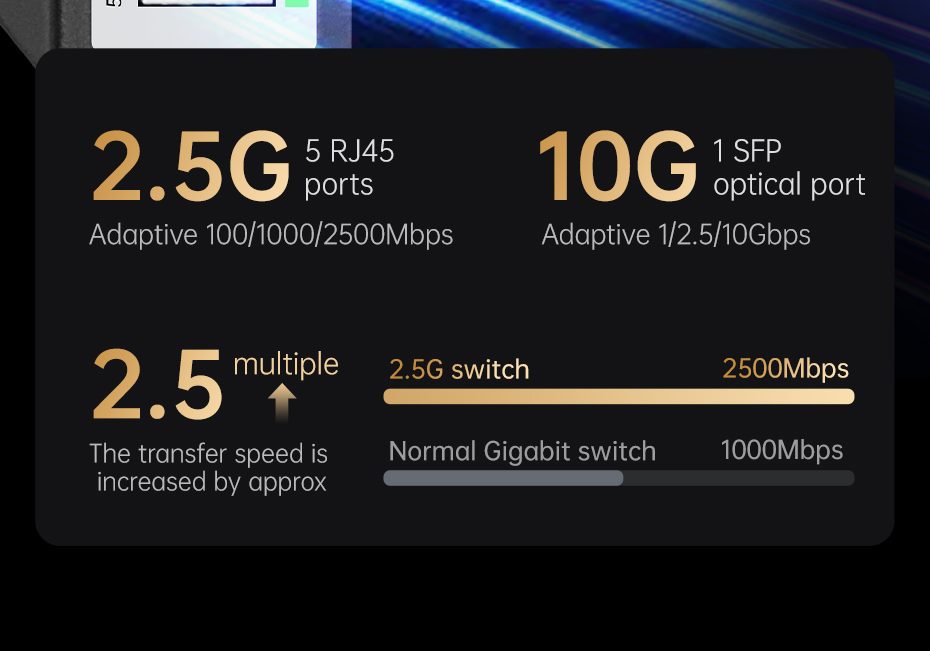Click the gold 2.5G speed bar
The width and height of the screenshot is (930, 651).
(x=618, y=397)
